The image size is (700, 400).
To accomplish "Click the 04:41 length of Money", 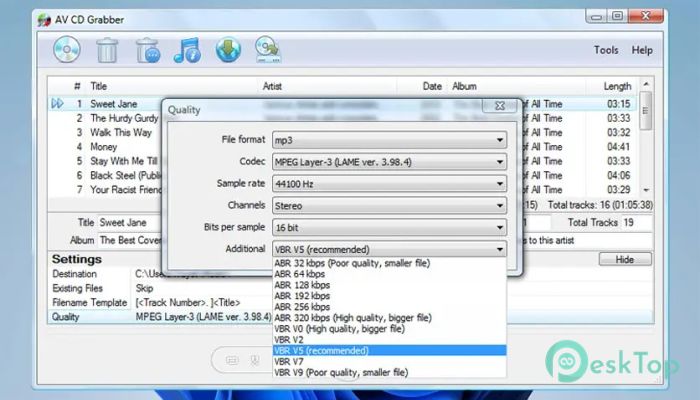I will [618, 147].
